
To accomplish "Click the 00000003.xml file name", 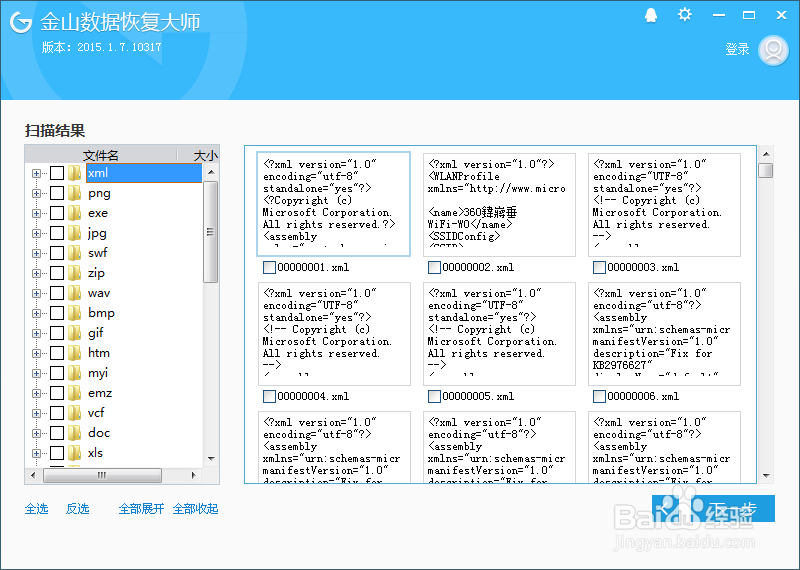I will [x=643, y=267].
